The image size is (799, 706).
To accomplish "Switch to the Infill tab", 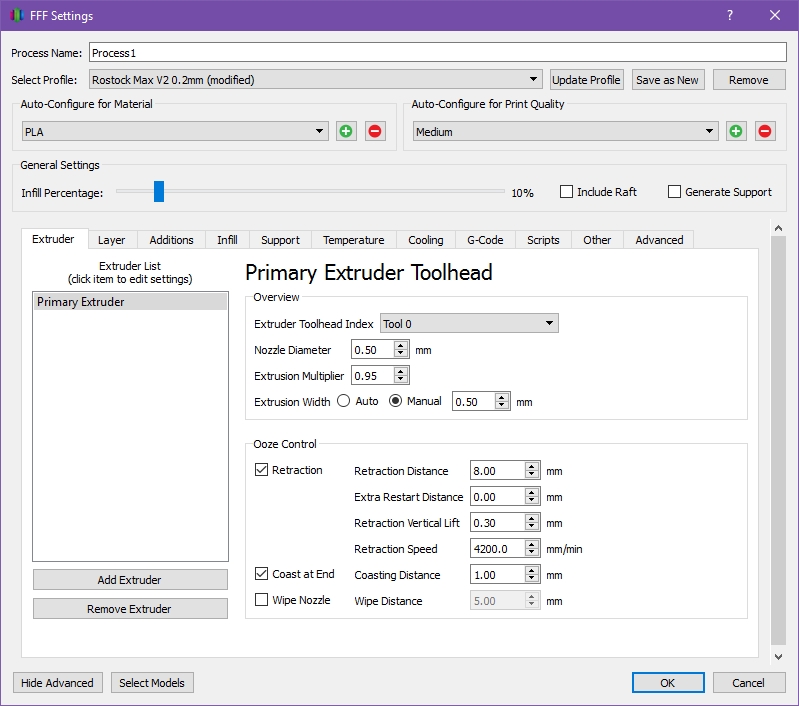I will 227,240.
